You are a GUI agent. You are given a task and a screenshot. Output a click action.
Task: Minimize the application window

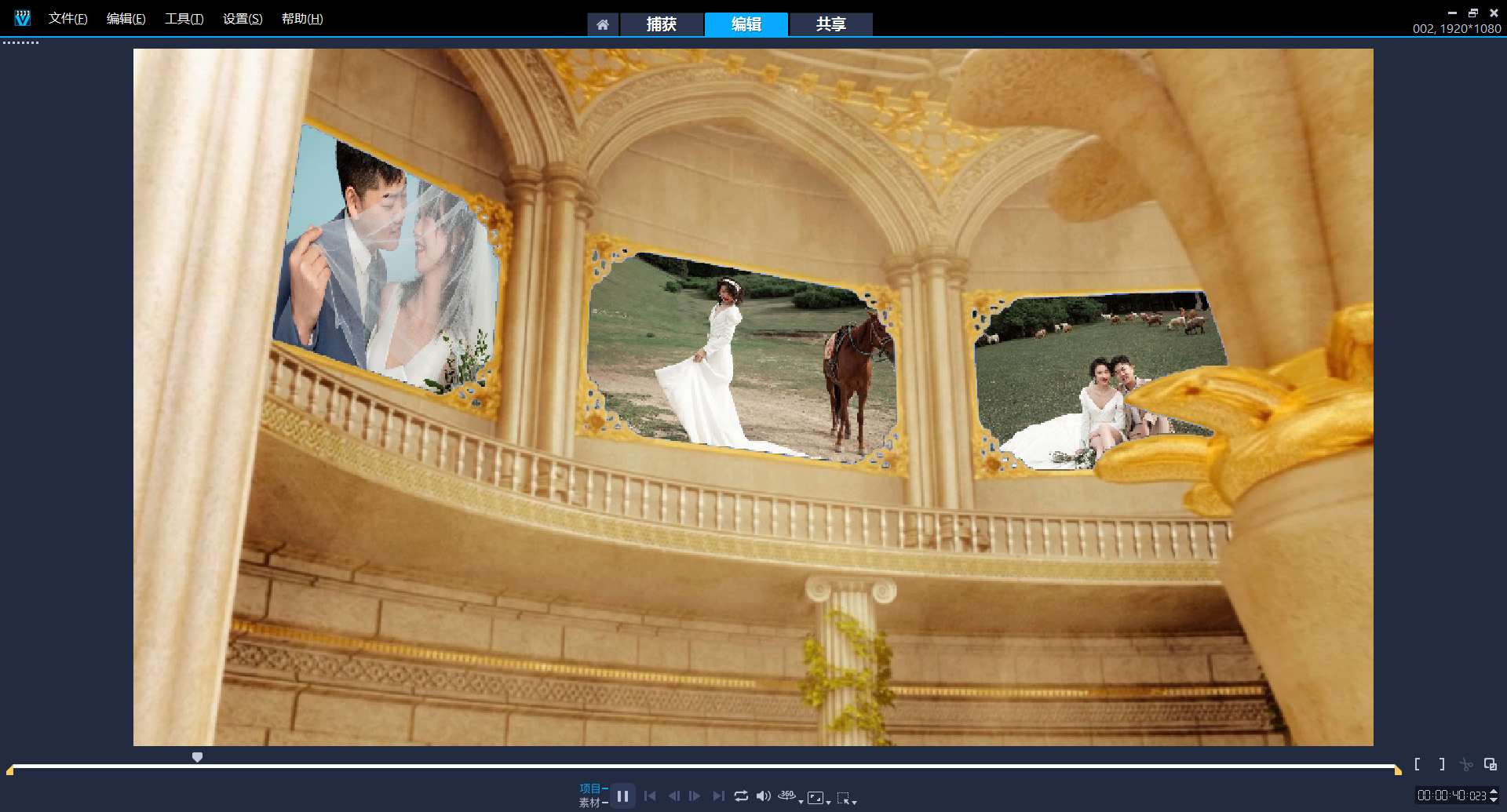1452,13
